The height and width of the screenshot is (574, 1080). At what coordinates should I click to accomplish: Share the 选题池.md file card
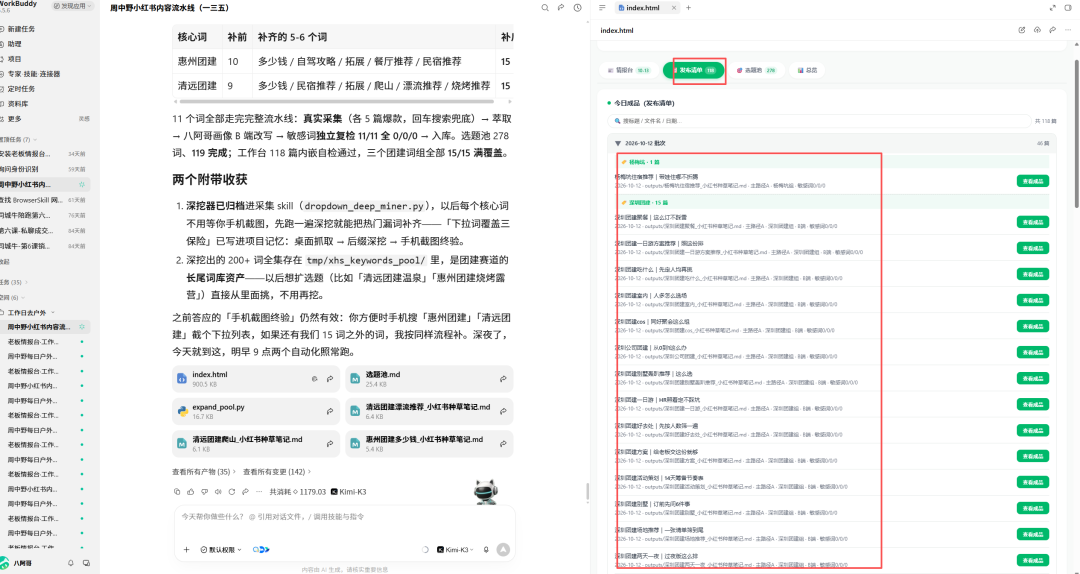(503, 379)
